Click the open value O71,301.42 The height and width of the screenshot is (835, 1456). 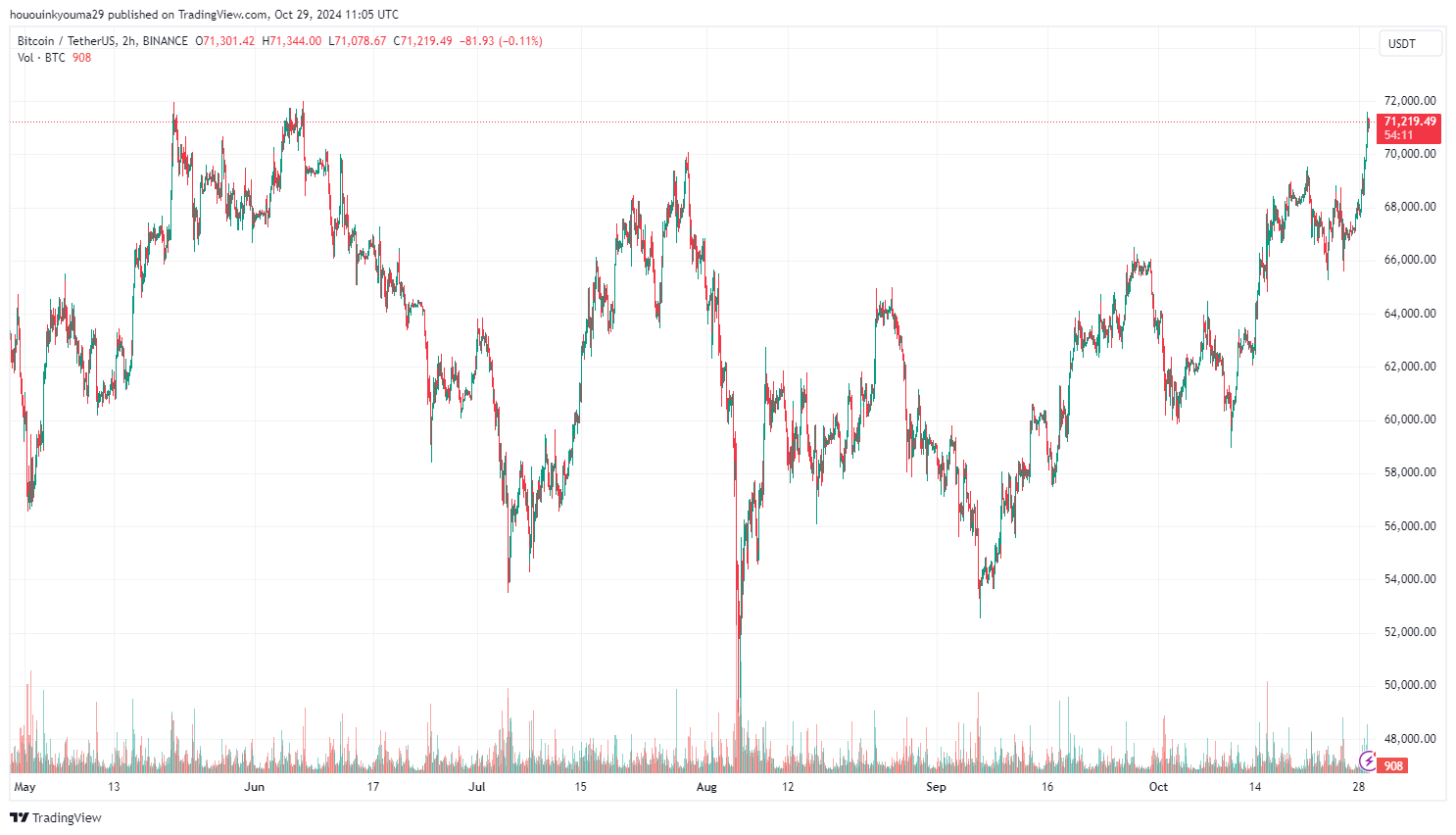224,41
